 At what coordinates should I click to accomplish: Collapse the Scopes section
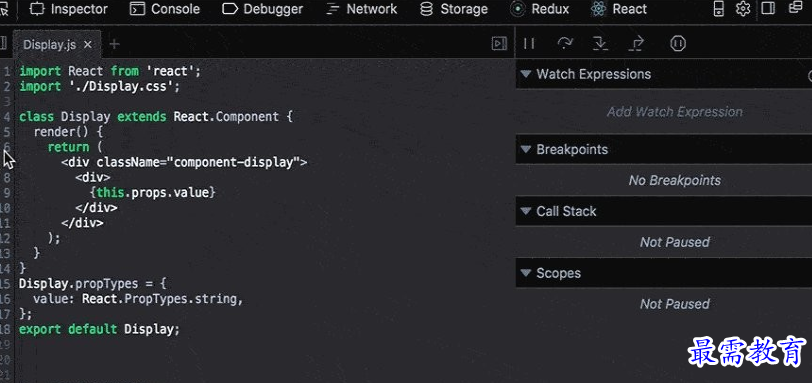[x=526, y=273]
